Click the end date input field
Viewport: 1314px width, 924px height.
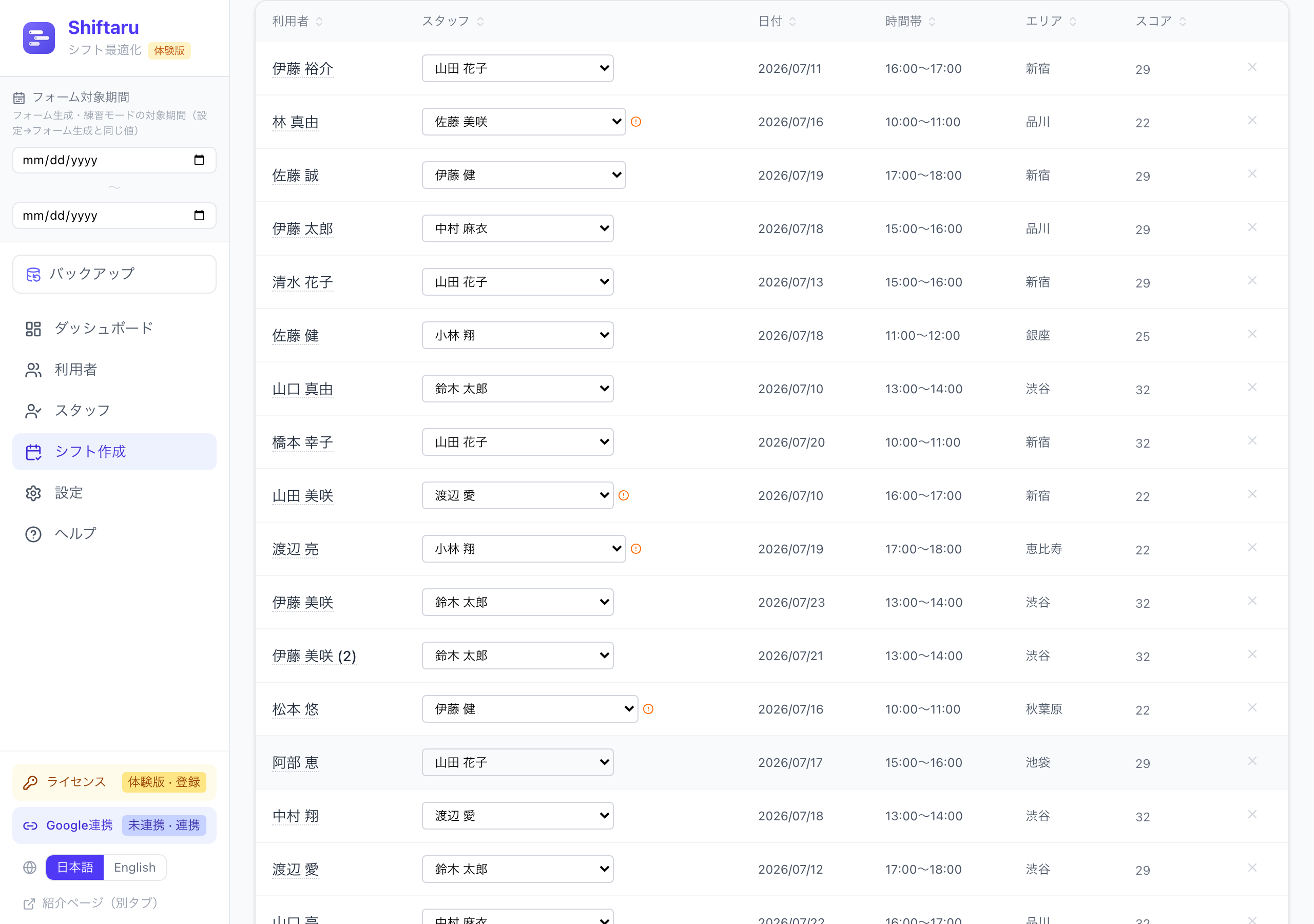114,215
